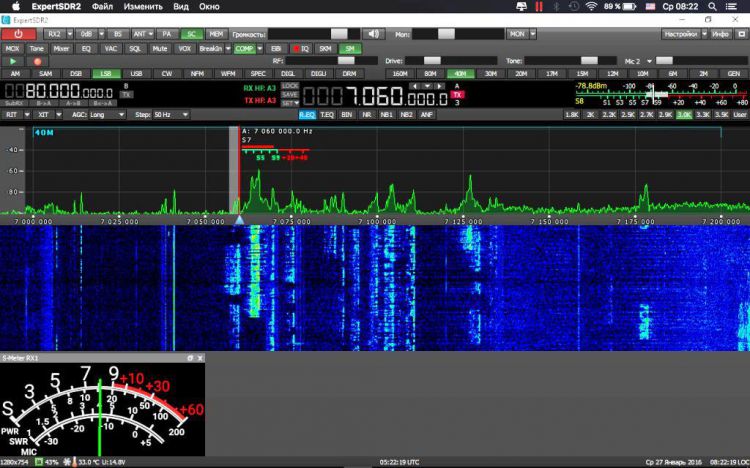This screenshot has height=468, width=750.
Task: Click the red pause icon in the menu bar
Action: pyautogui.click(x=539, y=6)
